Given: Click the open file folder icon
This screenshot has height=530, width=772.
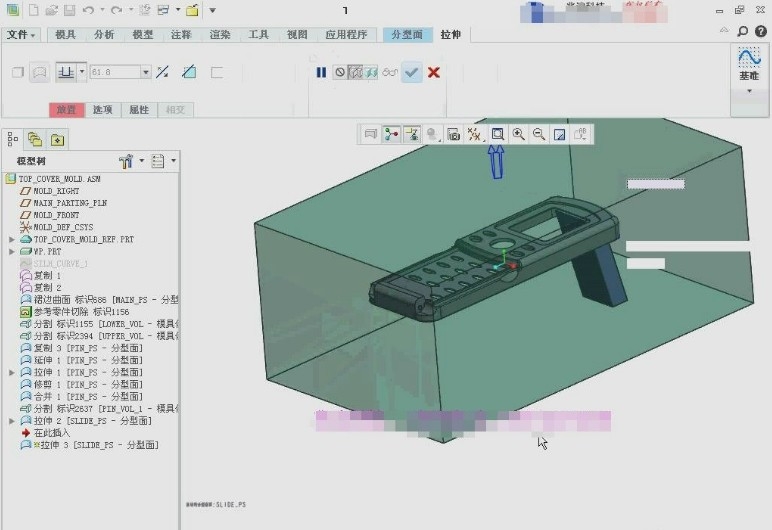Looking at the screenshot, I should pyautogui.click(x=52, y=10).
